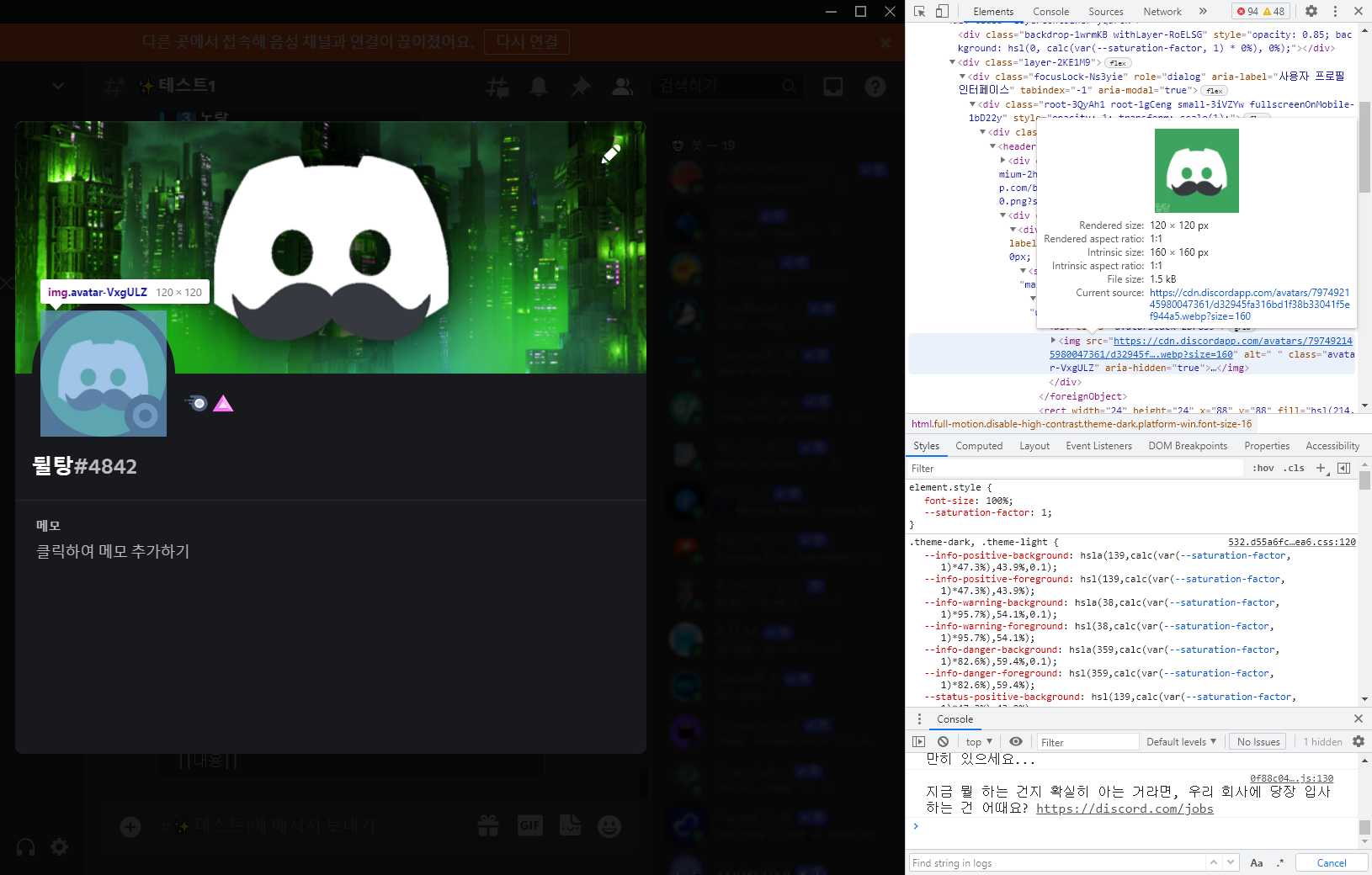This screenshot has height=875, width=1372.
Task: Open the GIF picker button
Action: point(530,826)
